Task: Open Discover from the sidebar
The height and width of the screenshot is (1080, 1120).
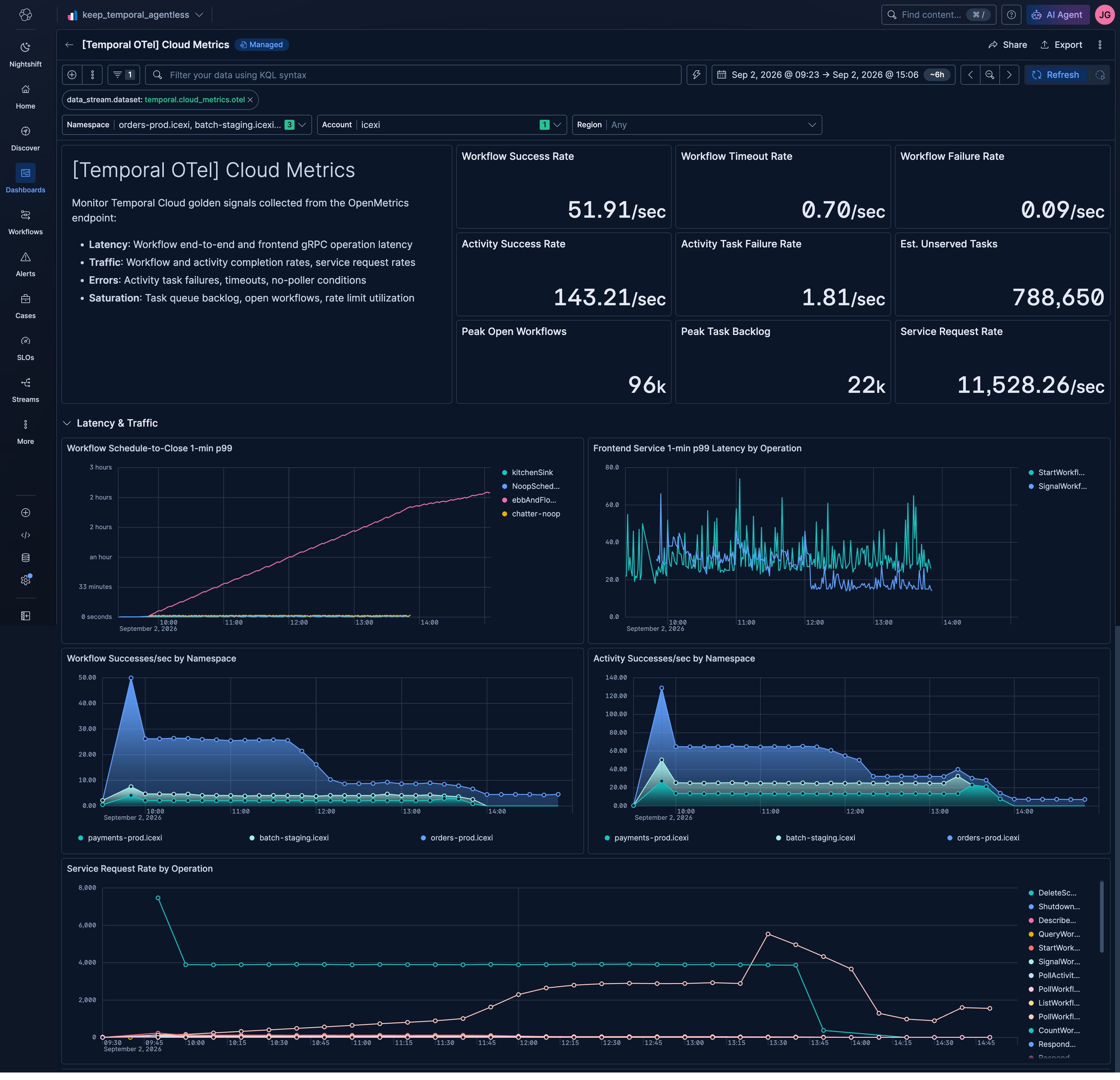Action: pyautogui.click(x=25, y=138)
